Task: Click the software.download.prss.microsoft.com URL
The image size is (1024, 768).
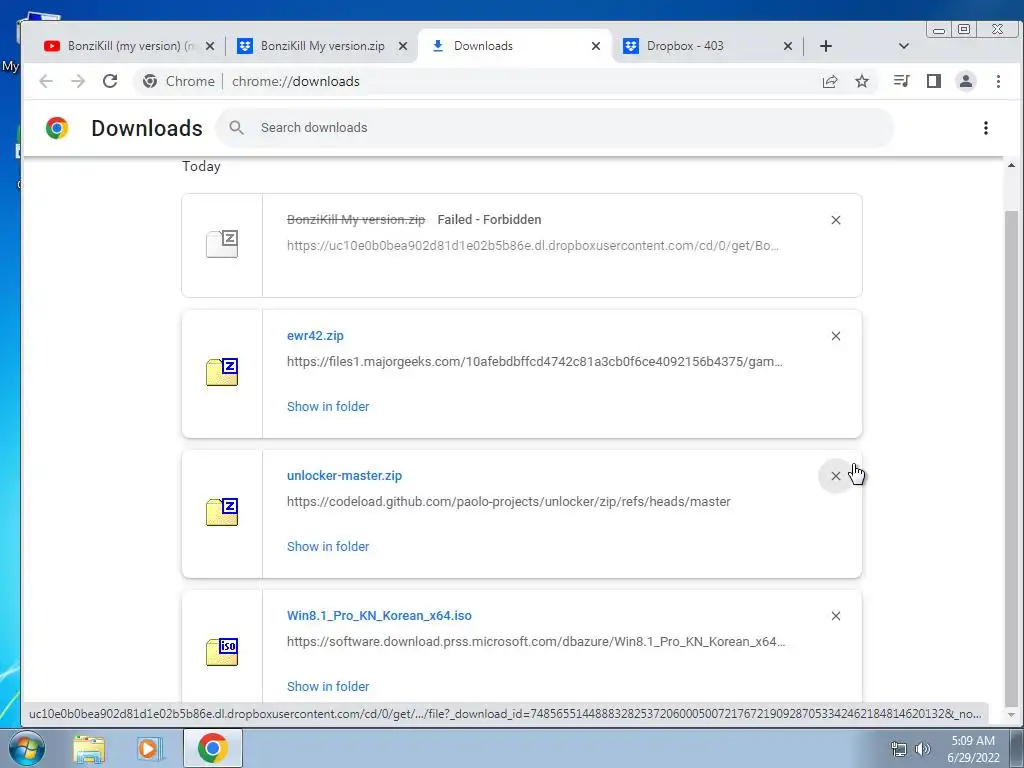Action: pos(536,641)
